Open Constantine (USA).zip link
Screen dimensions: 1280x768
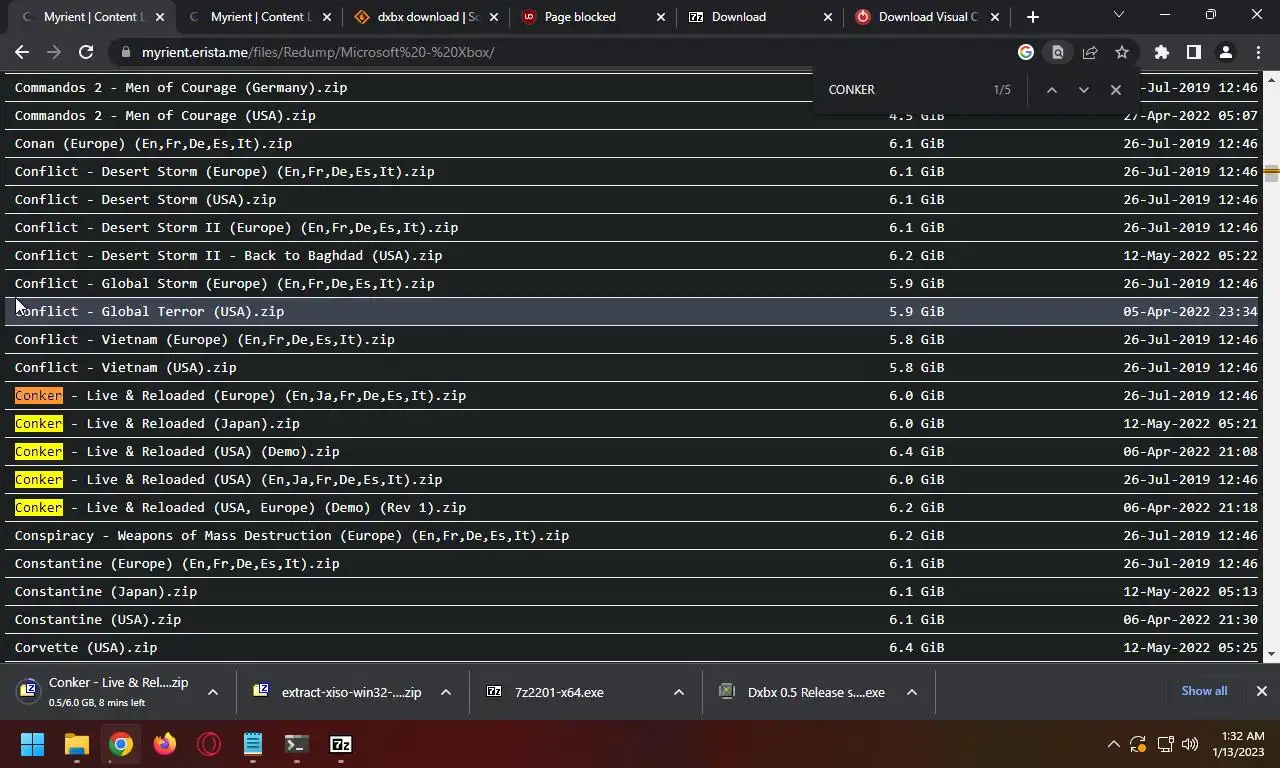pyautogui.click(x=98, y=619)
